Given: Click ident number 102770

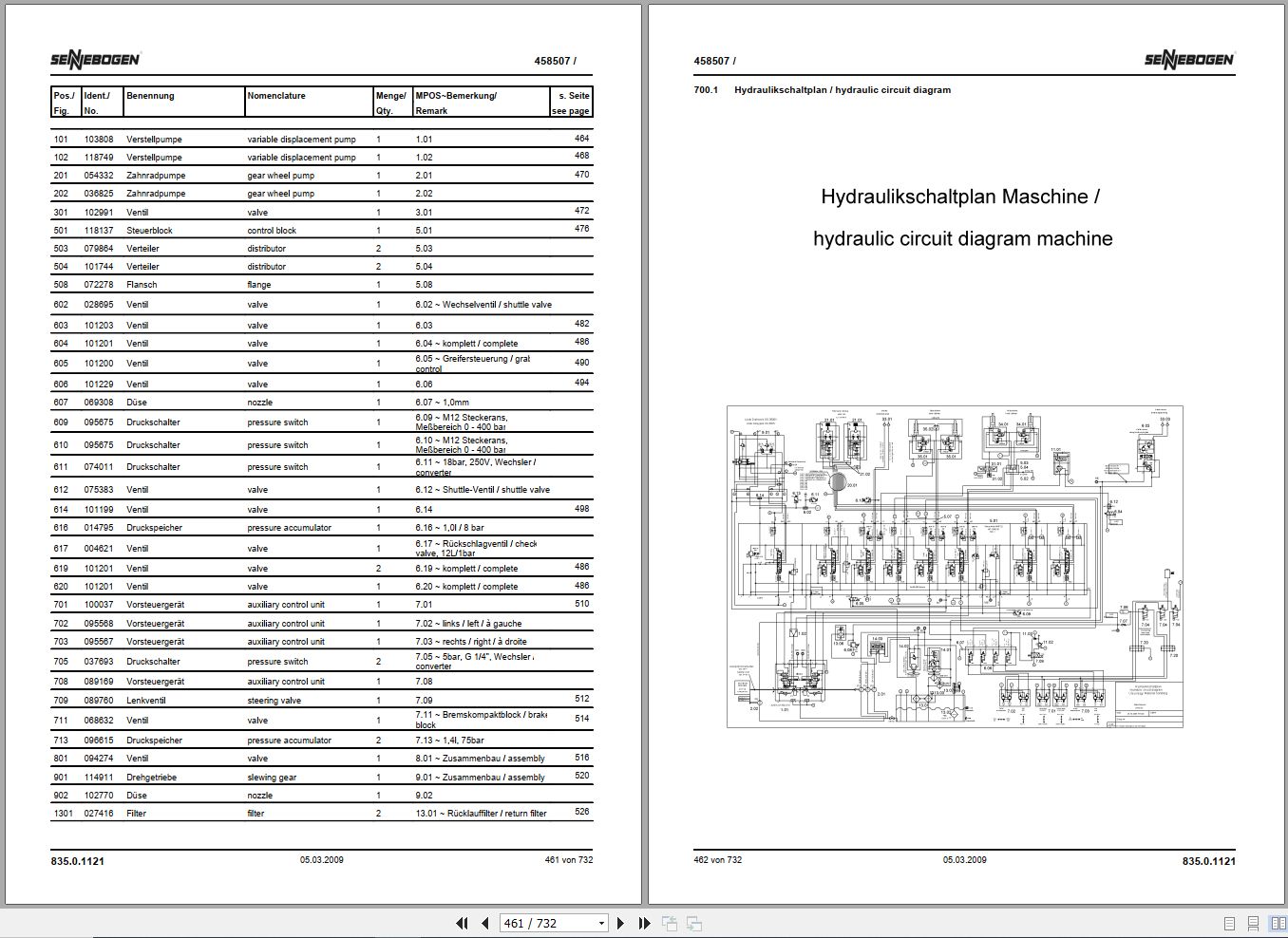Looking at the screenshot, I should (x=99, y=796).
